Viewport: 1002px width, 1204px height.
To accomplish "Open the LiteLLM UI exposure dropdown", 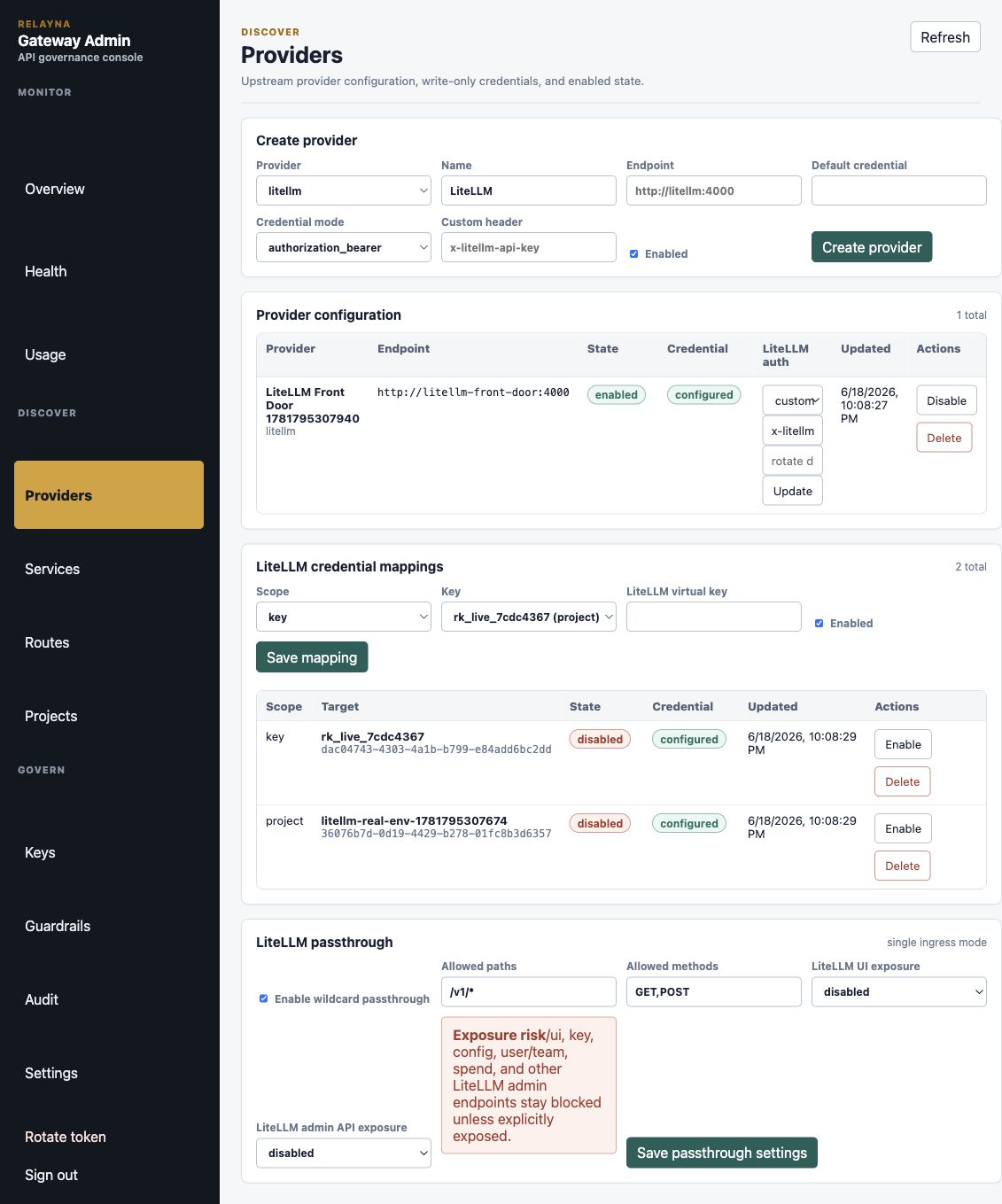I will 899,992.
